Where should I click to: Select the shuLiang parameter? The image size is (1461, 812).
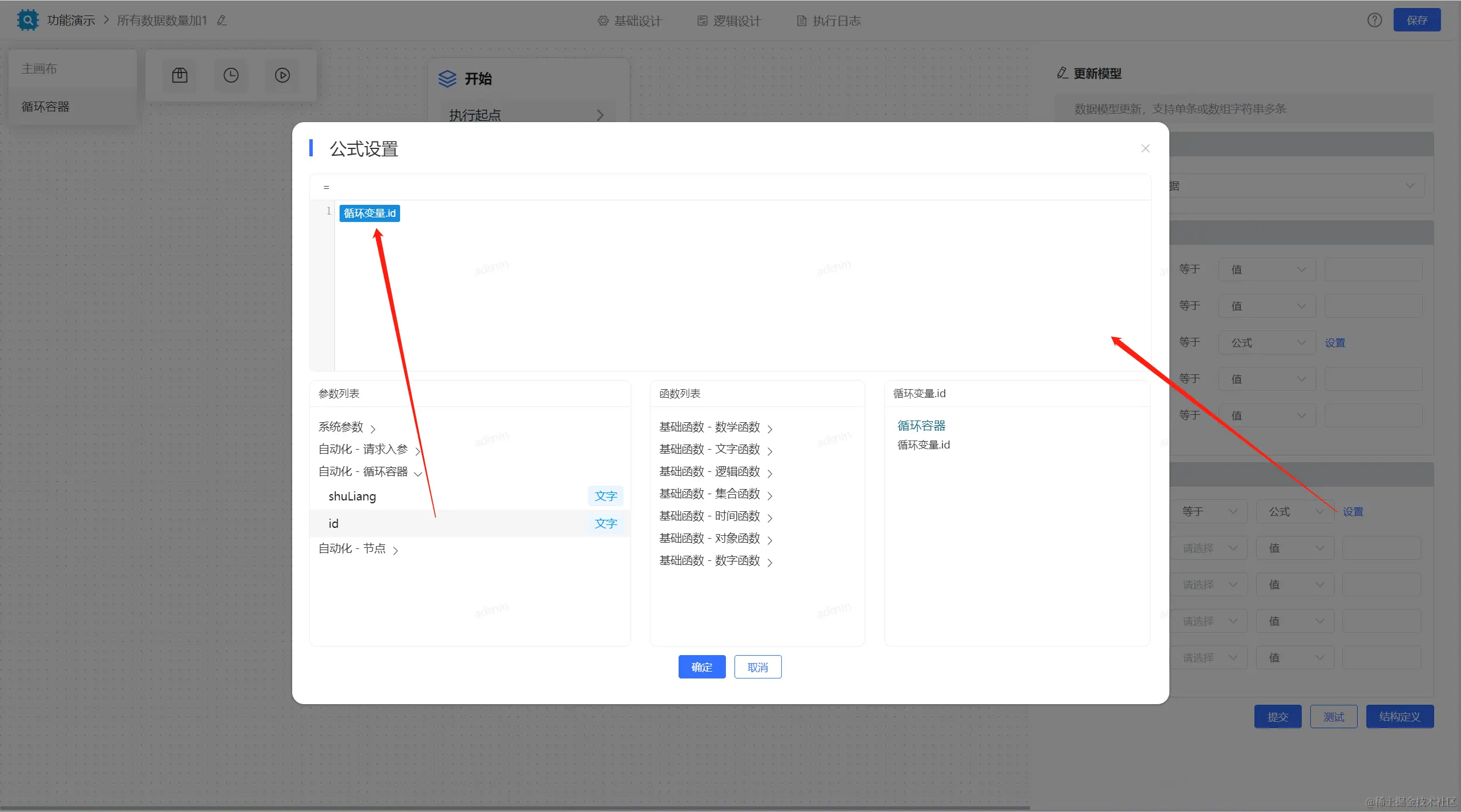[352, 496]
